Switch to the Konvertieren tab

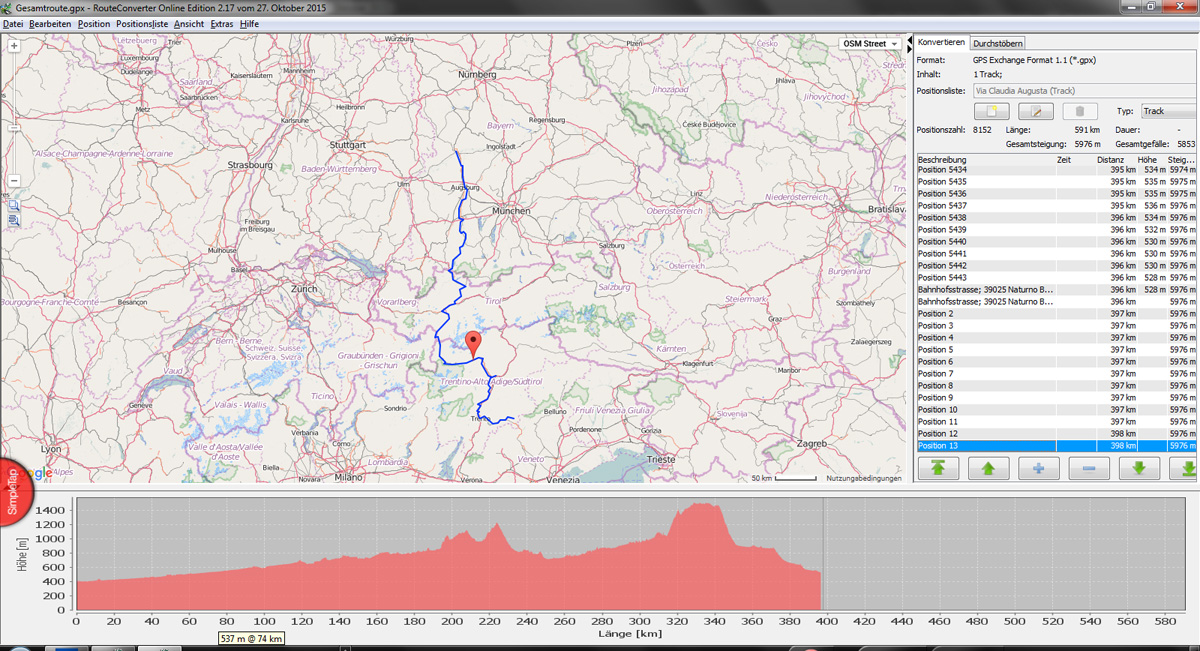[941, 42]
